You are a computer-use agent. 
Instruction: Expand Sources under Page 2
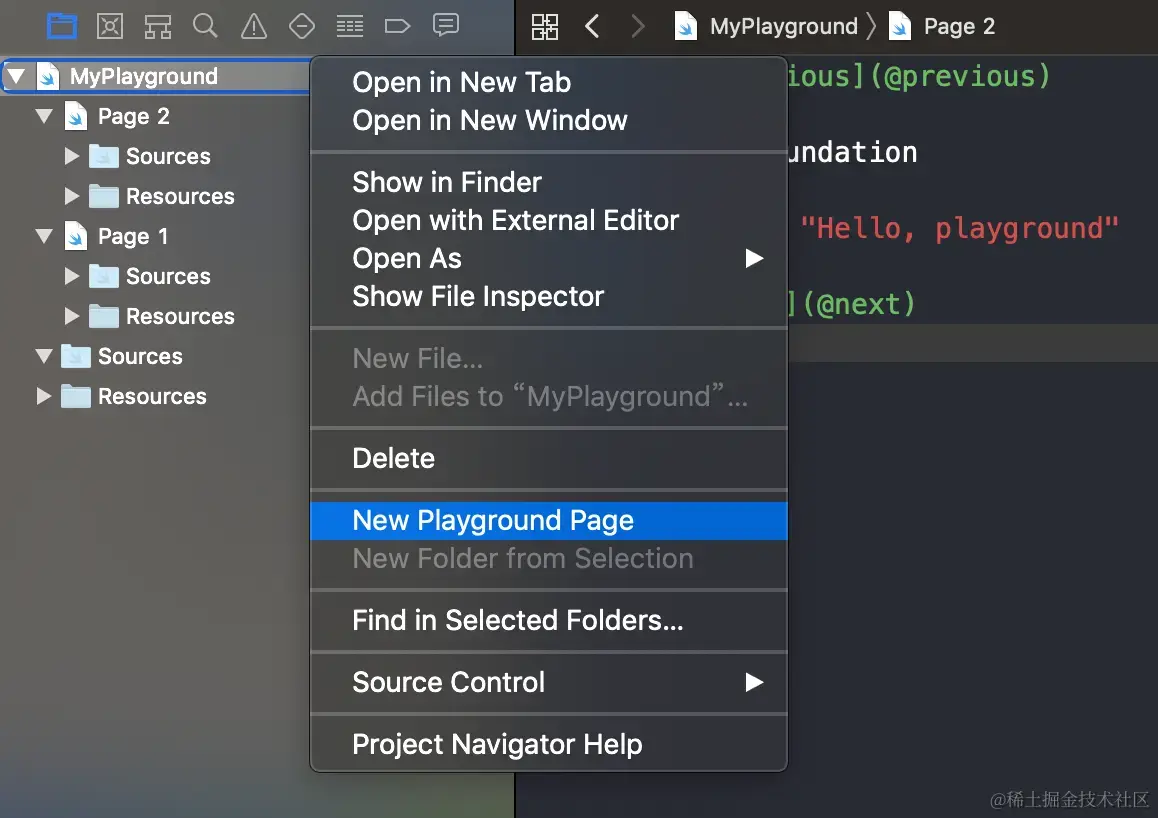[72, 156]
